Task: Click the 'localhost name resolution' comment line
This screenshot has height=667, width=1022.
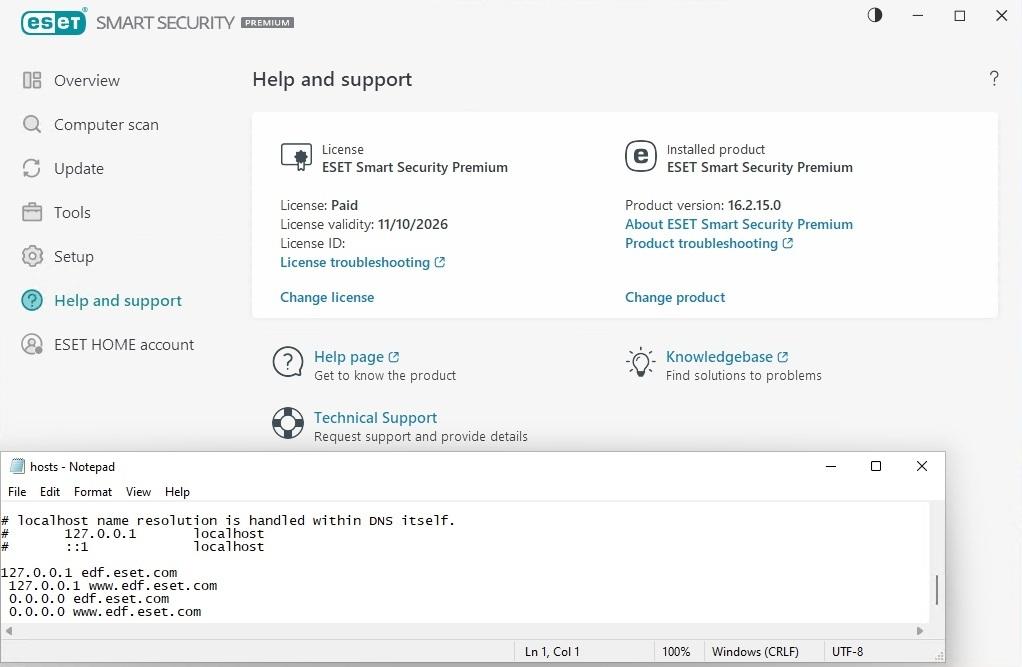Action: click(228, 520)
